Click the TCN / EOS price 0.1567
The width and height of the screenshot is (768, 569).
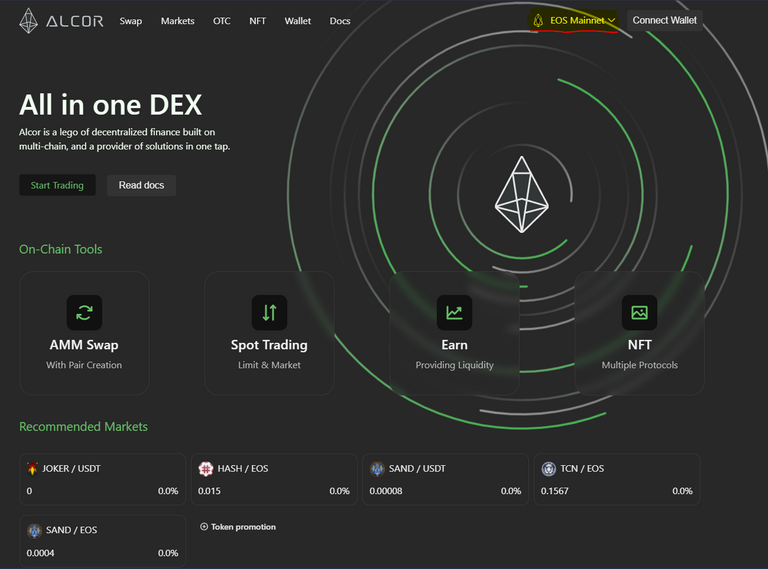pos(554,491)
